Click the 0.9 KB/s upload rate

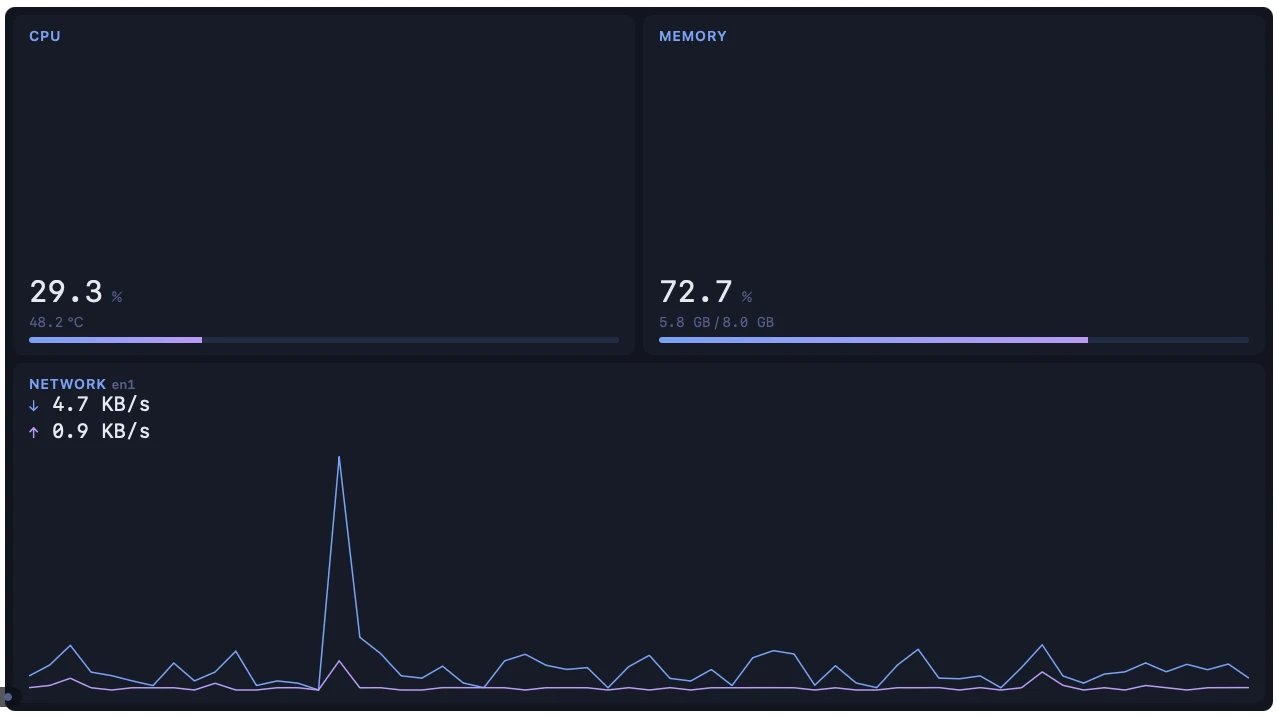coord(101,431)
